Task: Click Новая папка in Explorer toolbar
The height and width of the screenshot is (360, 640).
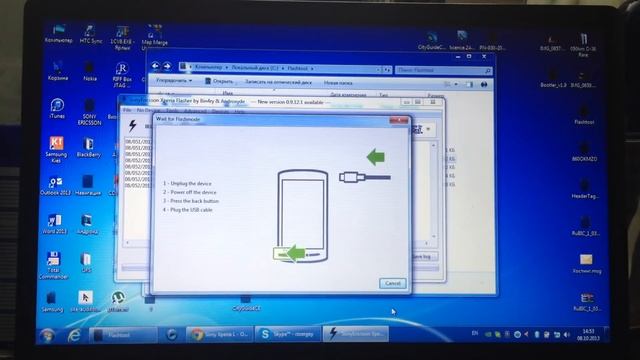Action: (338, 83)
